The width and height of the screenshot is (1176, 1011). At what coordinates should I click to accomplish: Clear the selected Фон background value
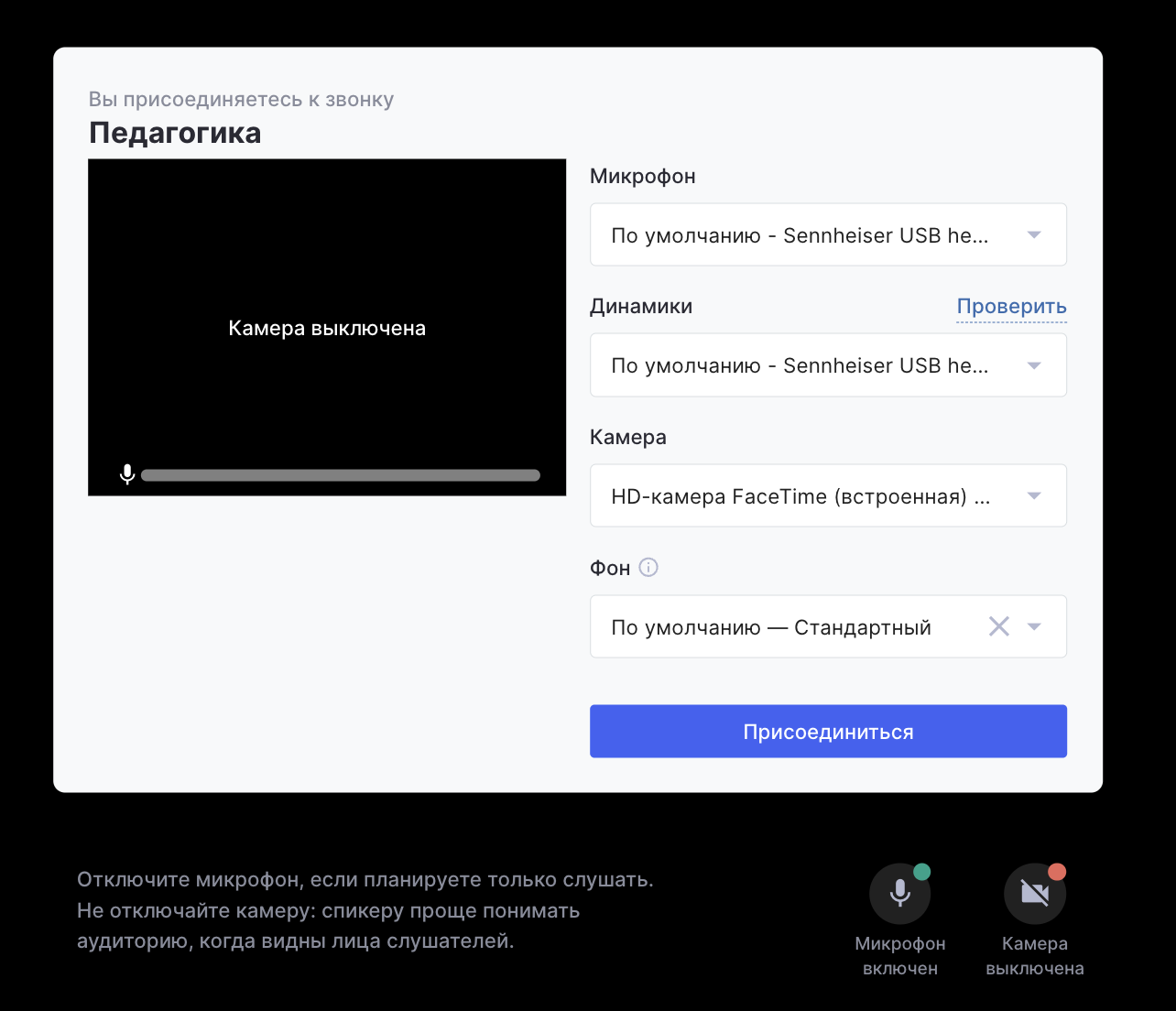pyautogui.click(x=998, y=626)
